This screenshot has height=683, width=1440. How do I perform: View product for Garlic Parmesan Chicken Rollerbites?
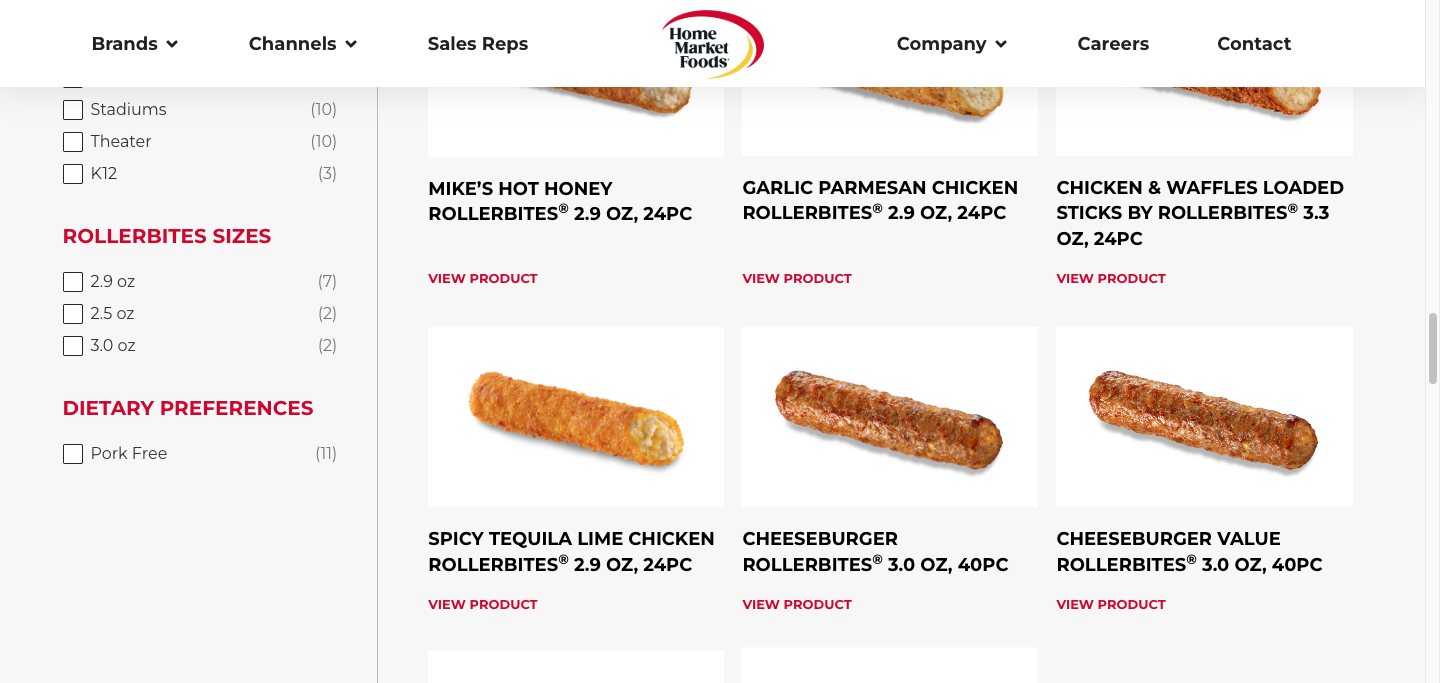click(797, 279)
